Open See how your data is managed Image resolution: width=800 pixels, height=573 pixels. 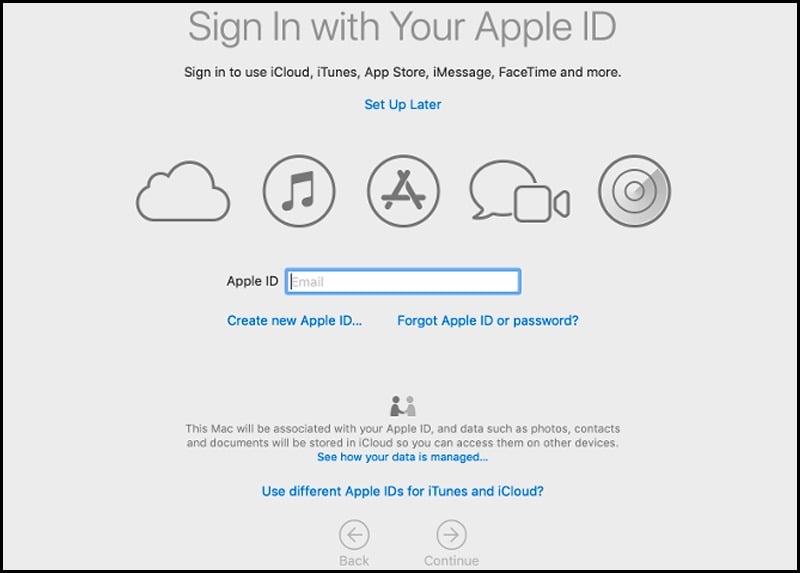[403, 457]
